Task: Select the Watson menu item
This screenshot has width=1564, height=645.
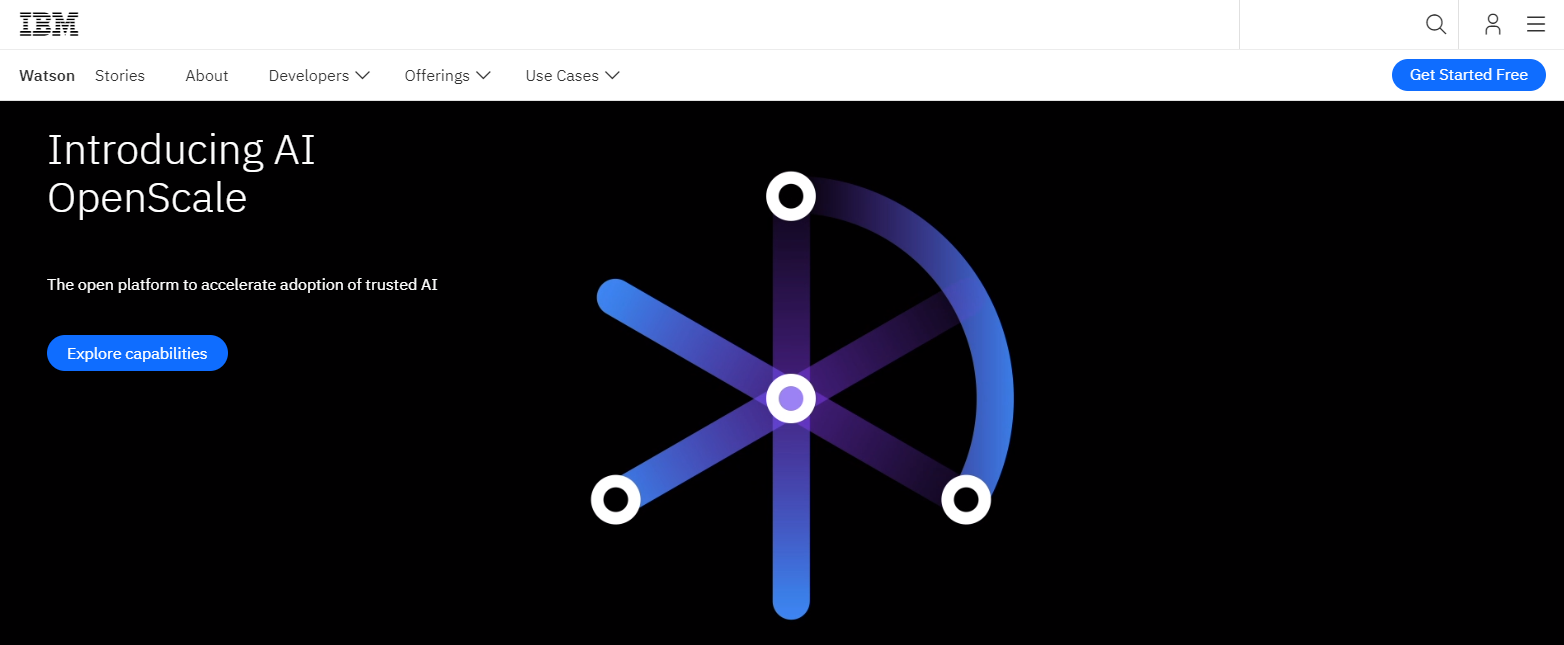Action: [46, 75]
